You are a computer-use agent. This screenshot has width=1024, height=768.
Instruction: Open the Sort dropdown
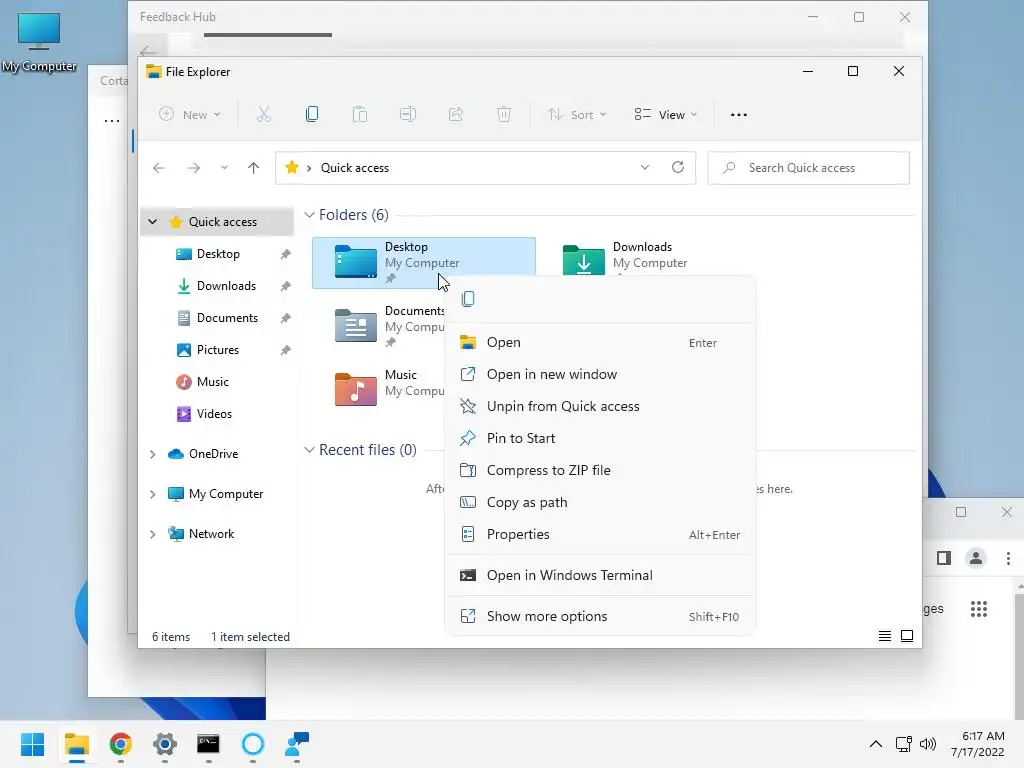point(577,115)
